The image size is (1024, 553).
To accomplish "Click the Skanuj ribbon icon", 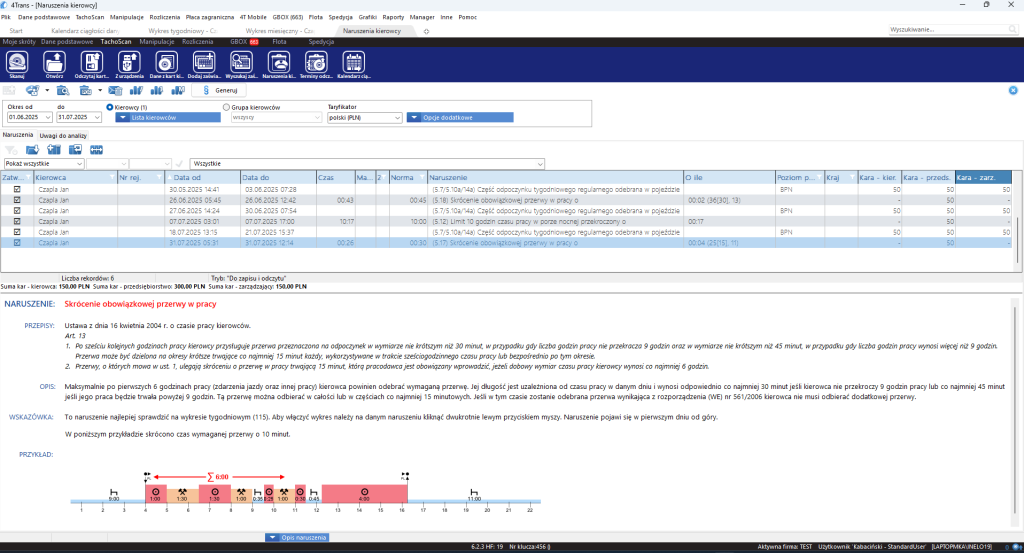I will [17, 65].
